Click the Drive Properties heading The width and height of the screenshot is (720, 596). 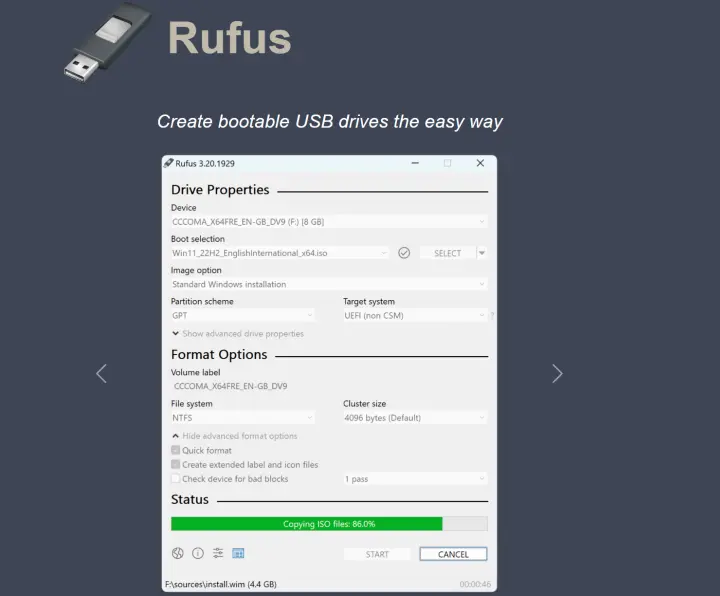[220, 190]
